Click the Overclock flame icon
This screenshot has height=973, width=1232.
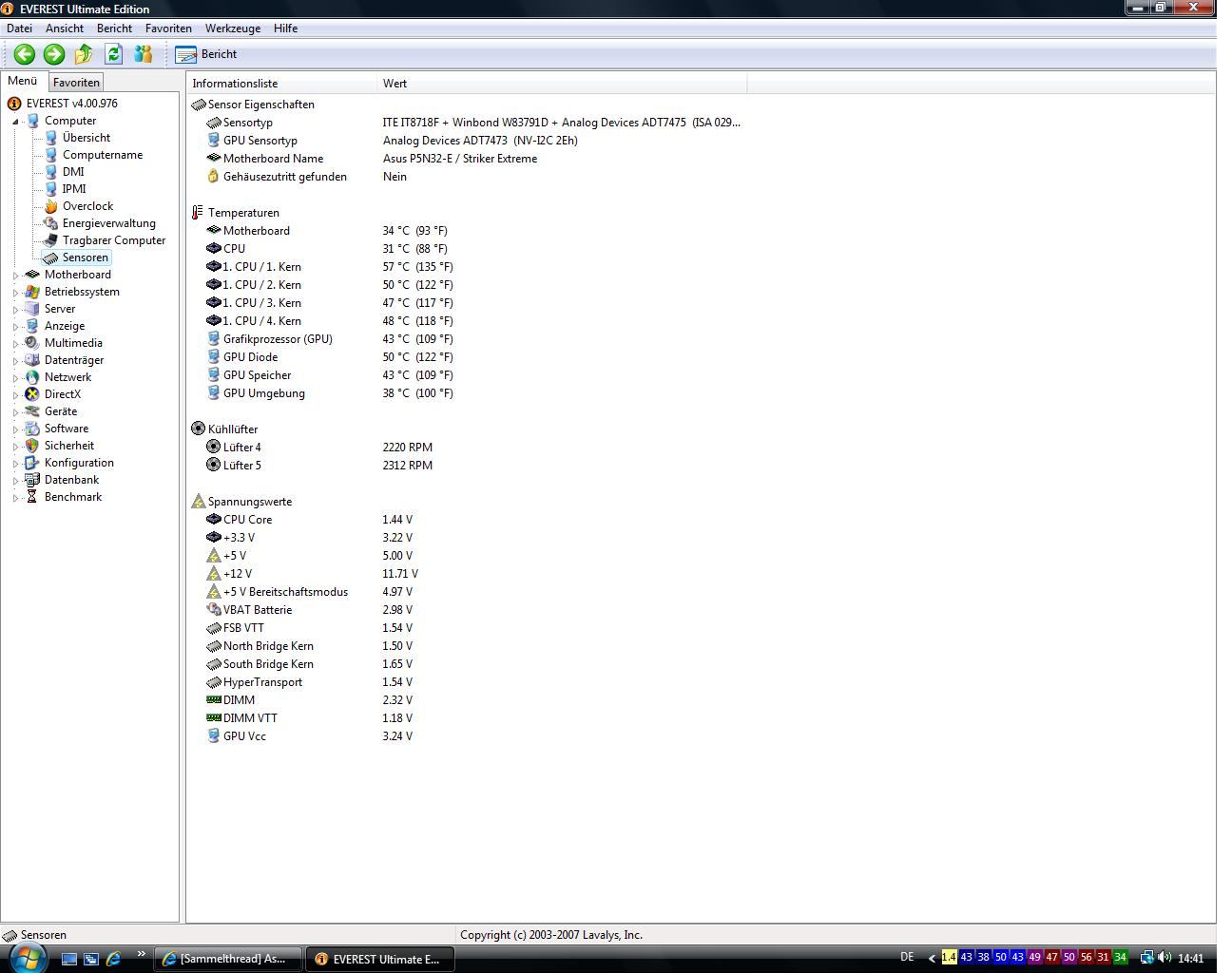pos(50,206)
